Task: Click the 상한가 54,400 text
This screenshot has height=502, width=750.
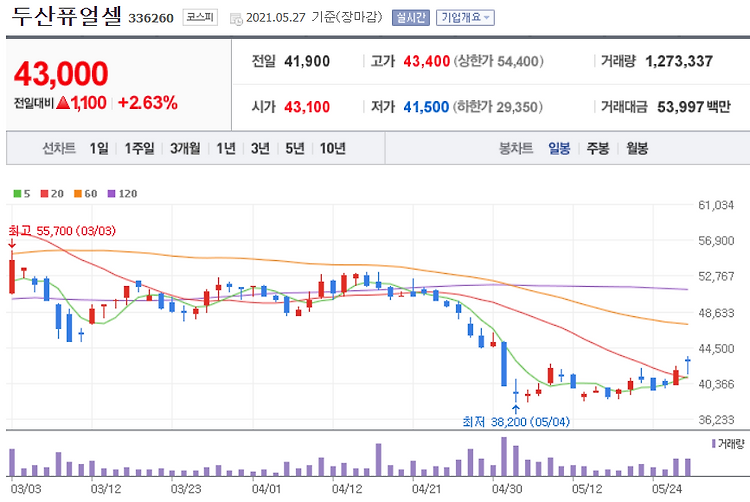Action: coord(498,61)
